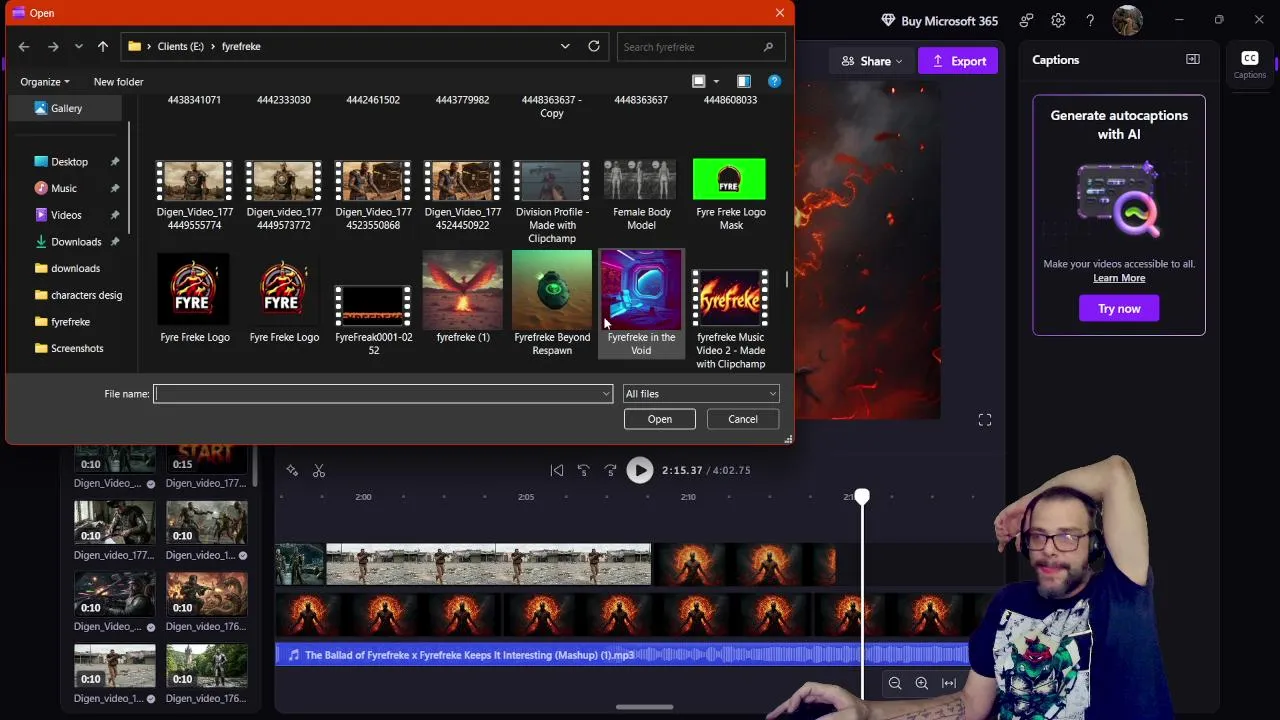
Task: Select Fyrefreke in the Void image
Action: pyautogui.click(x=641, y=303)
